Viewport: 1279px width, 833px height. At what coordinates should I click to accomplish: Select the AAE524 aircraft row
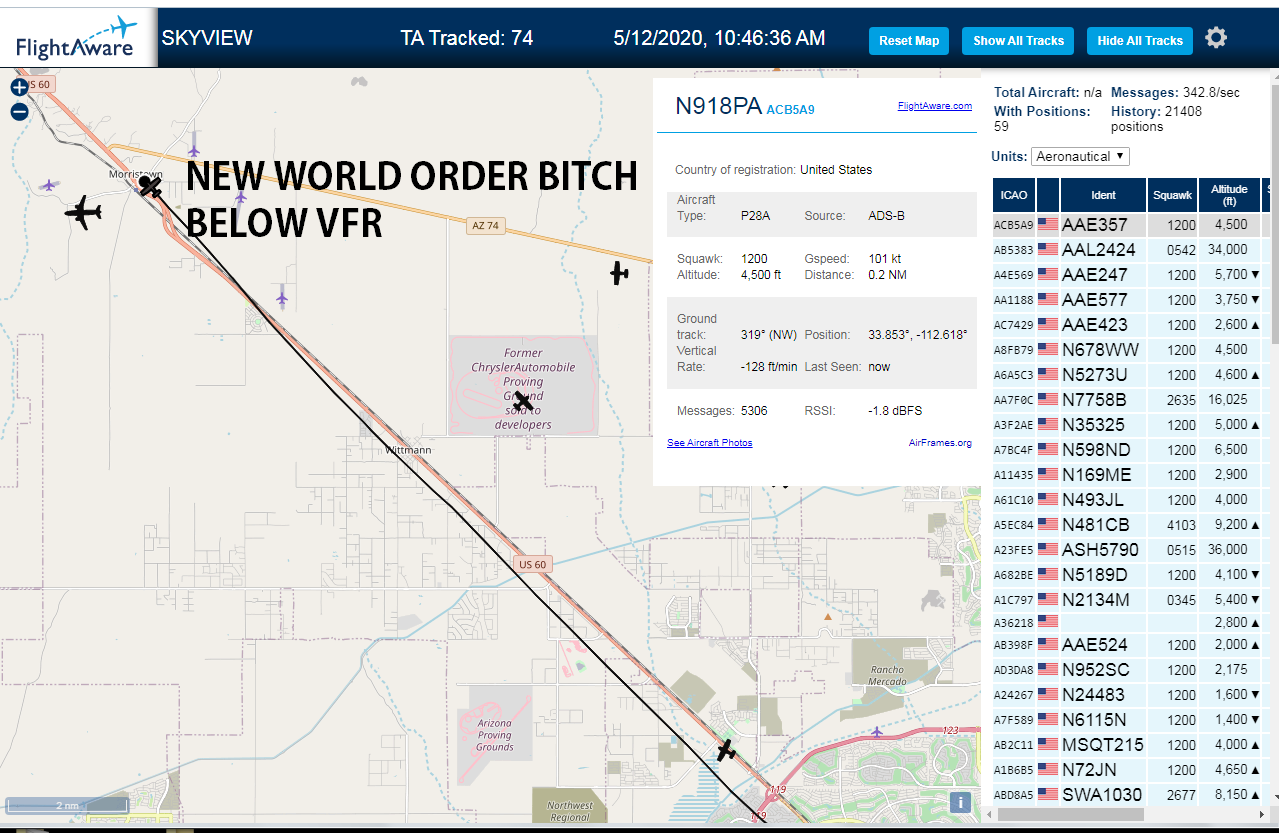tap(1131, 645)
